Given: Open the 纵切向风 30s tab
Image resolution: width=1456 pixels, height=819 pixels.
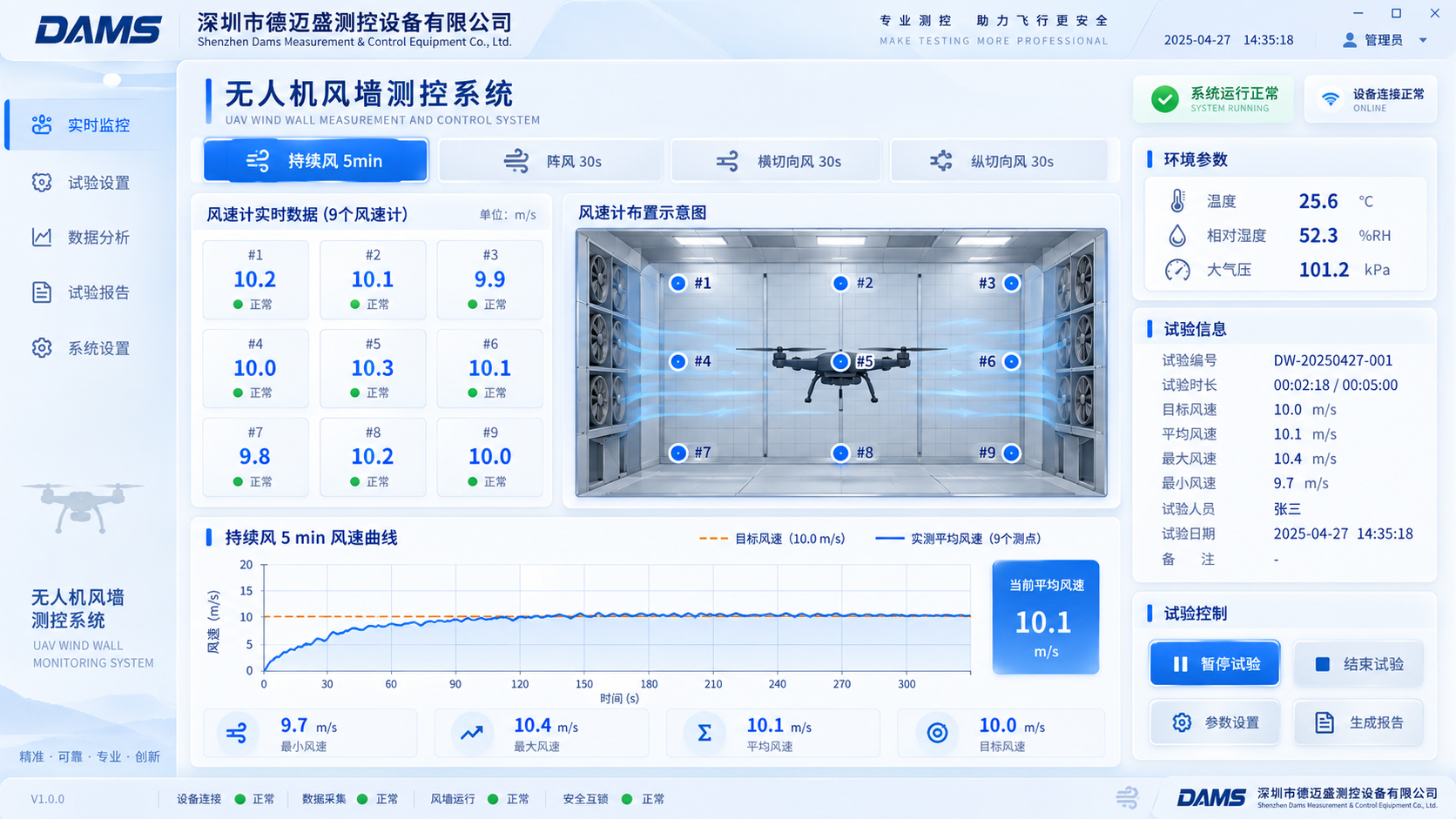Looking at the screenshot, I should coord(999,161).
